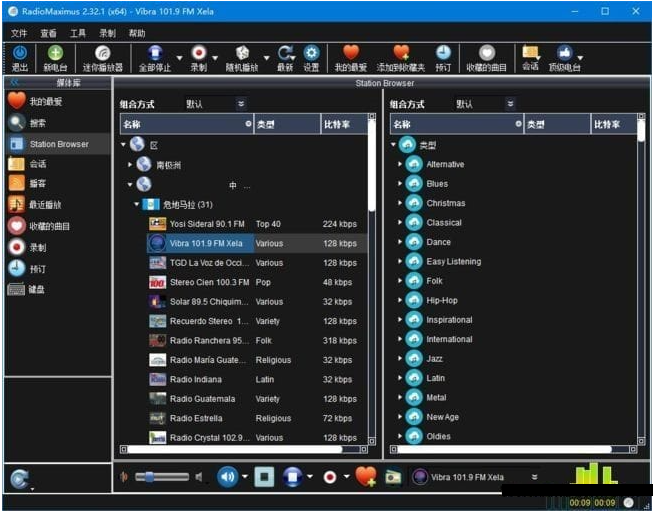653x514 pixels.
Task: Open the mini player (迷你播放器) icon
Action: coord(102,53)
